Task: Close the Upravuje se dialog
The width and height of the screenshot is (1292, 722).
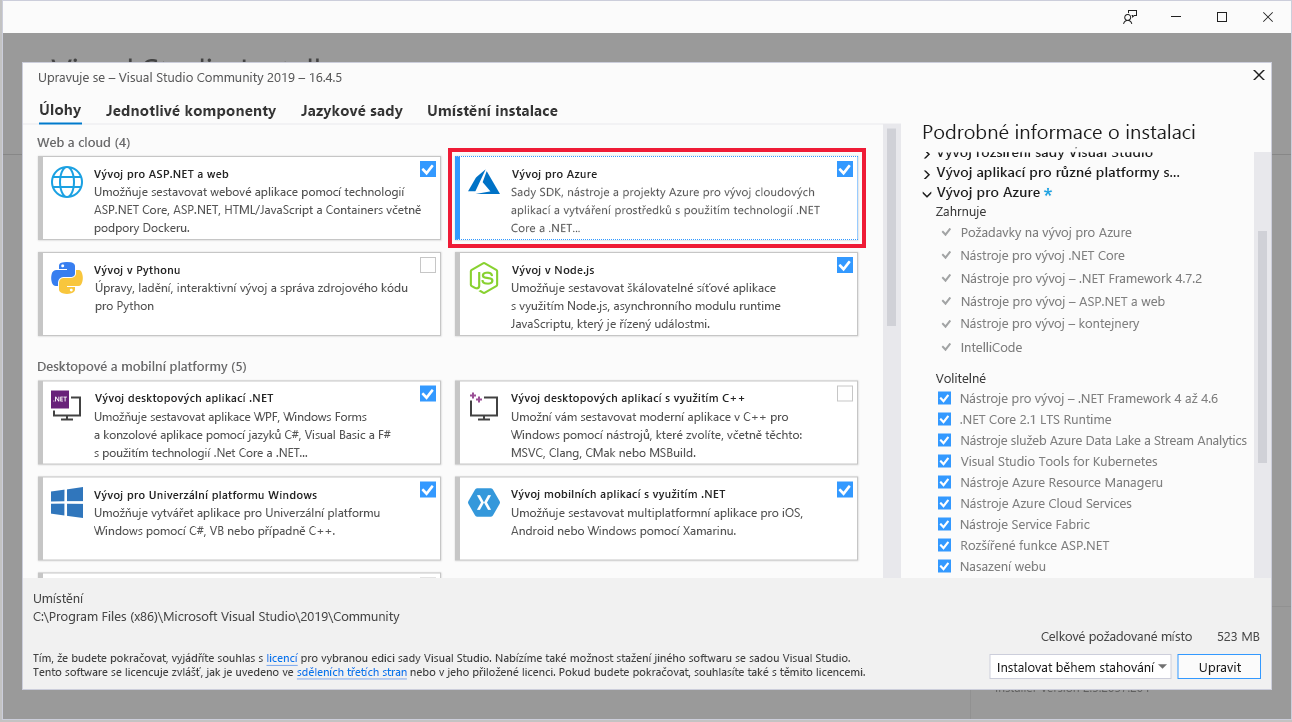Action: [x=1258, y=76]
